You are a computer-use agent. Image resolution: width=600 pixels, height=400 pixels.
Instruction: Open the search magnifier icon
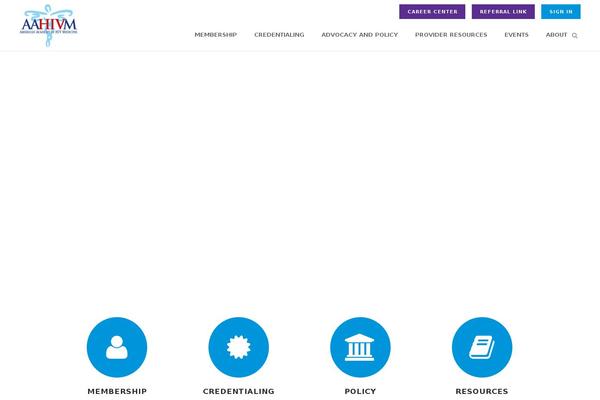point(574,36)
